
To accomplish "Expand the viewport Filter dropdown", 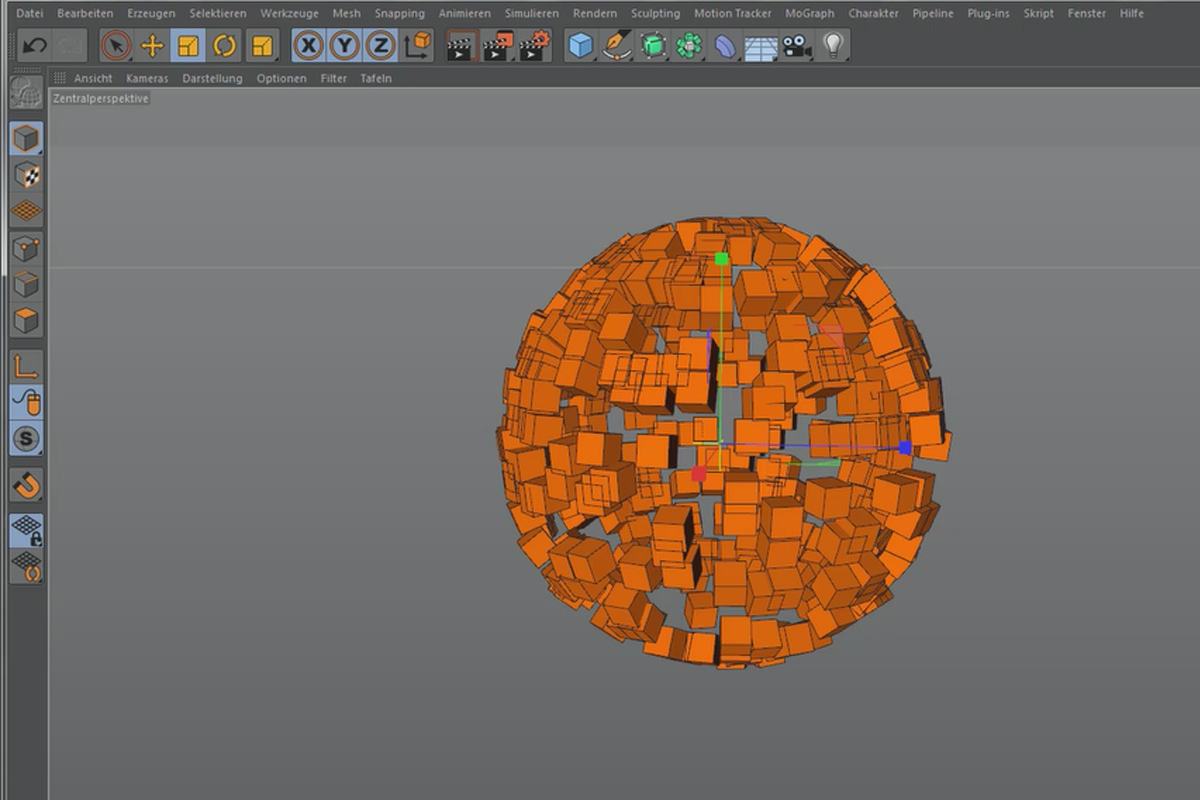I will pos(334,78).
